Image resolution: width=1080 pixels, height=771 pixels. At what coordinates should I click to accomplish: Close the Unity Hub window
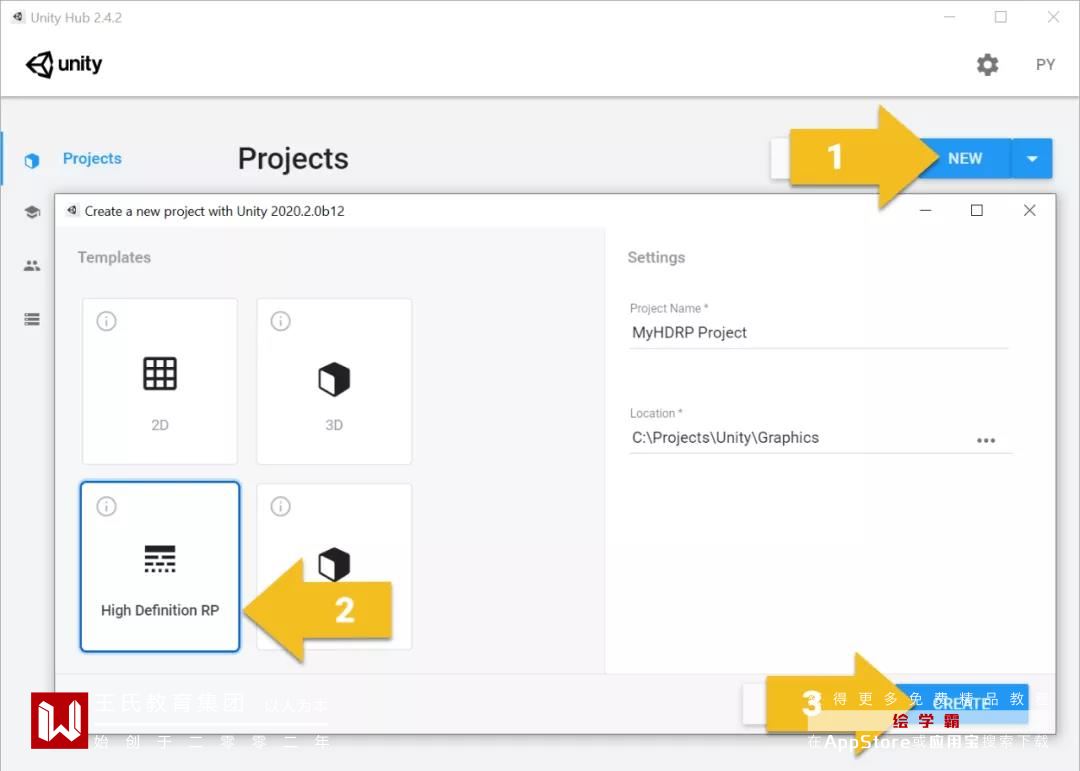(x=1053, y=17)
